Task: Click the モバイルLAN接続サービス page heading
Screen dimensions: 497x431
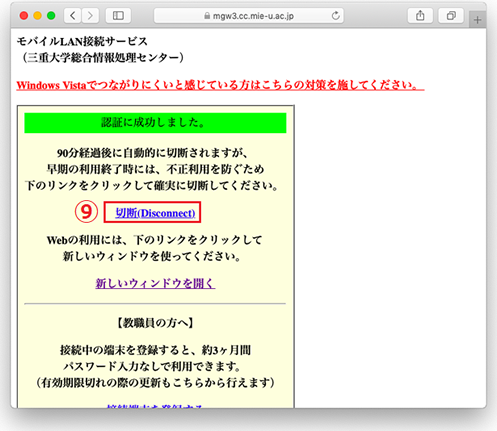Action: (x=82, y=41)
